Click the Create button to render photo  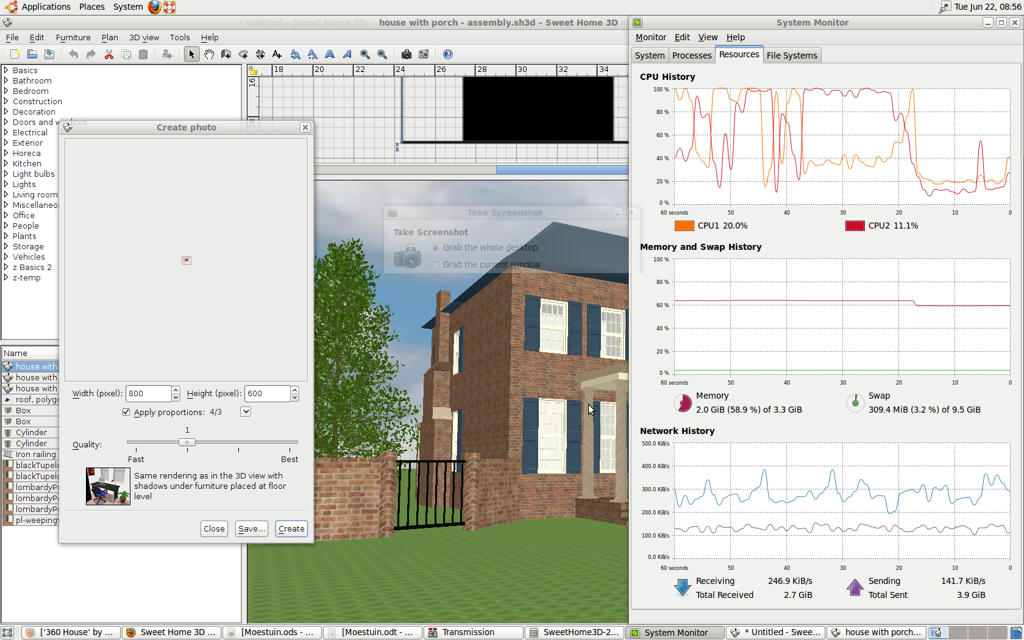click(x=291, y=529)
